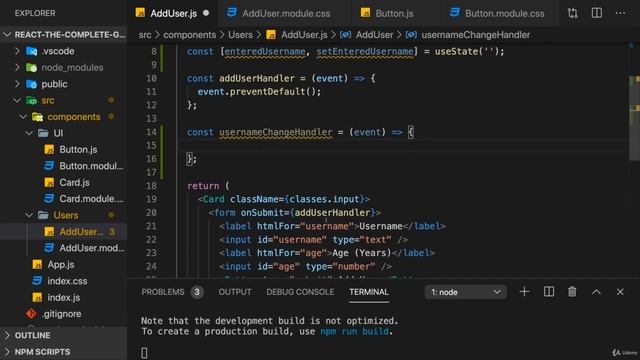Open the PROBLEMS panel tab
Image resolution: width=640 pixels, height=360 pixels.
click(163, 292)
